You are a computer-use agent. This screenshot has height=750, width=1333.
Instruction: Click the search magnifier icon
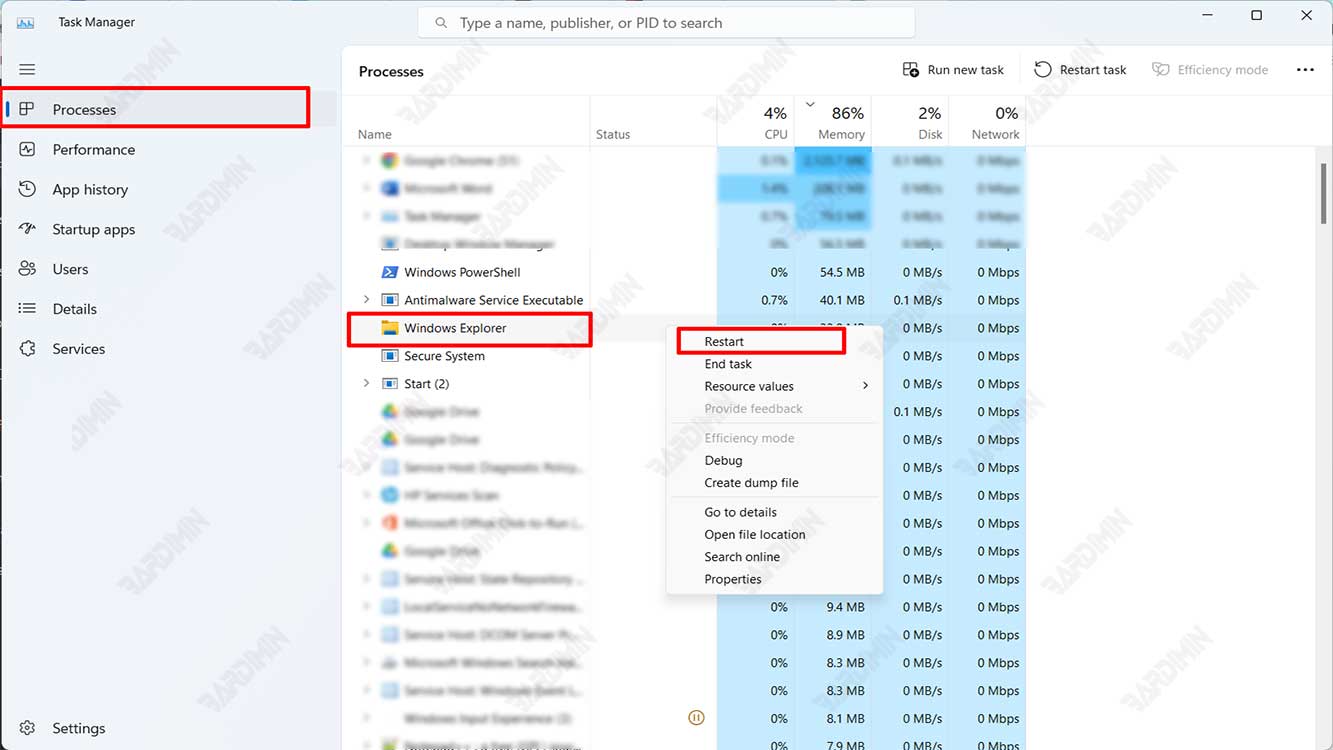point(441,22)
